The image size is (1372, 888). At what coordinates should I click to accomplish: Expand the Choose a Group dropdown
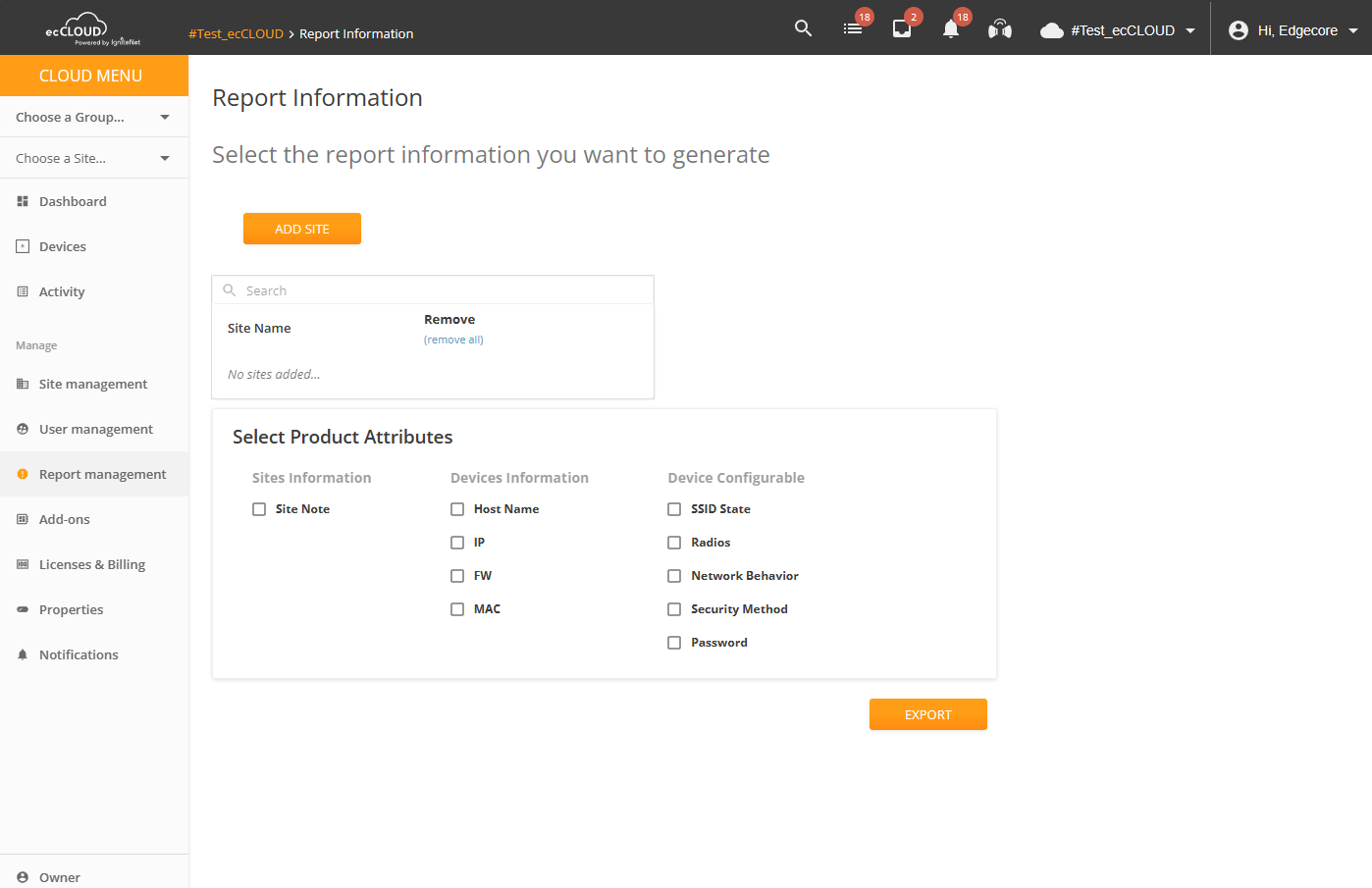click(94, 116)
